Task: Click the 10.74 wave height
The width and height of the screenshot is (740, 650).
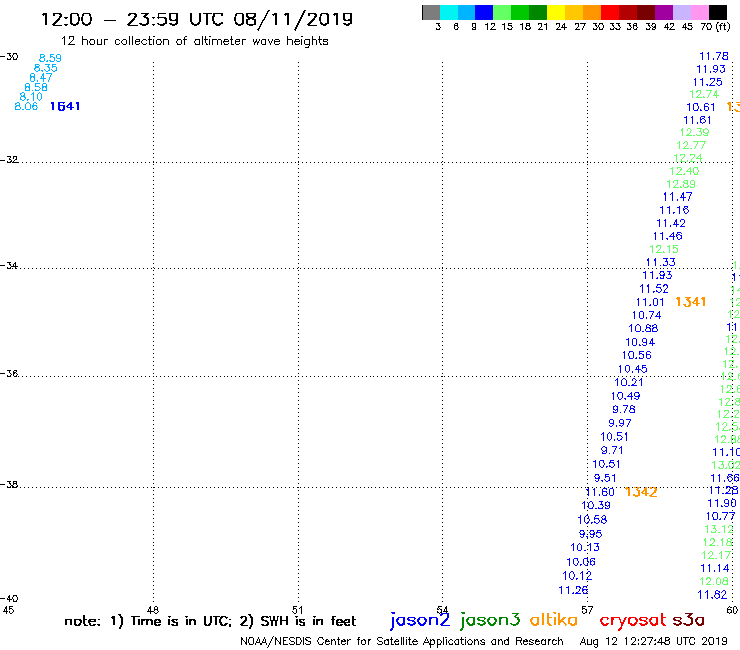Action: tap(647, 315)
